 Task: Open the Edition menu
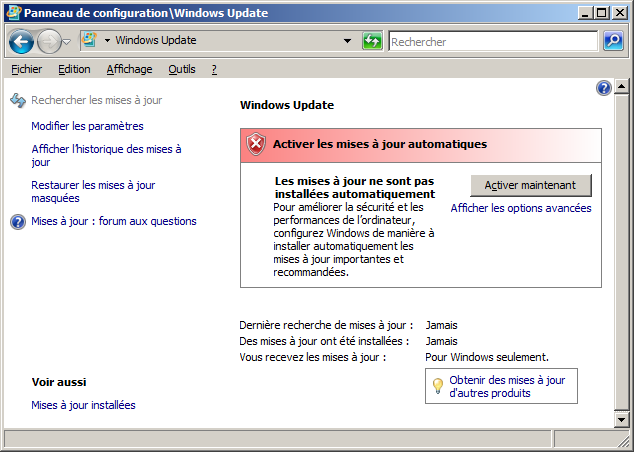coord(74,70)
